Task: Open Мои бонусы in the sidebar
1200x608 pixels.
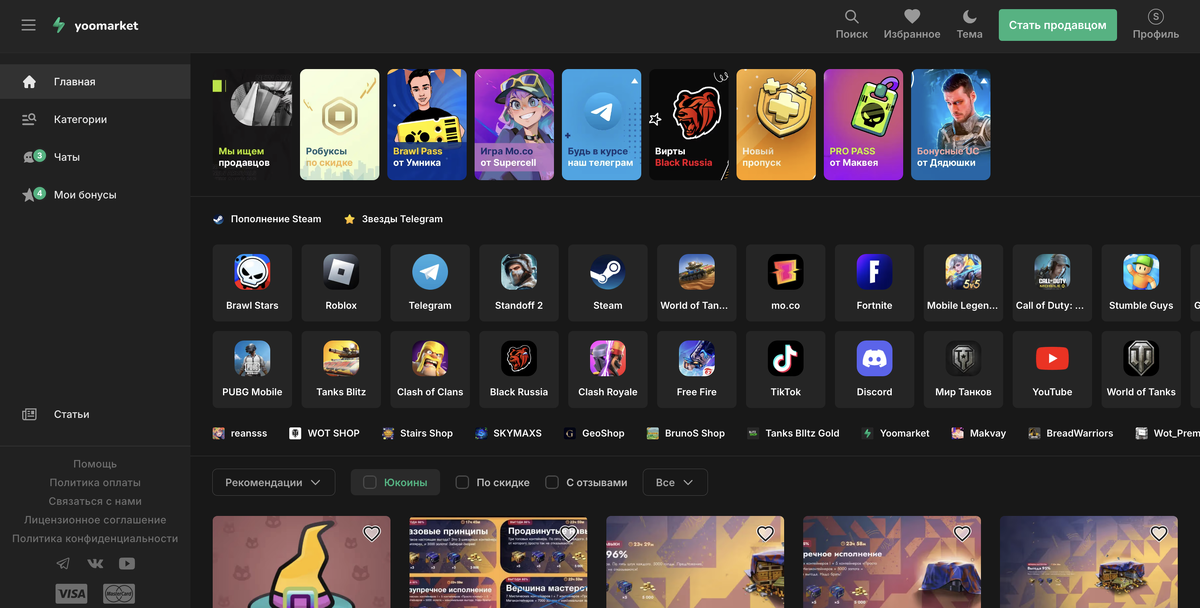Action: point(95,195)
